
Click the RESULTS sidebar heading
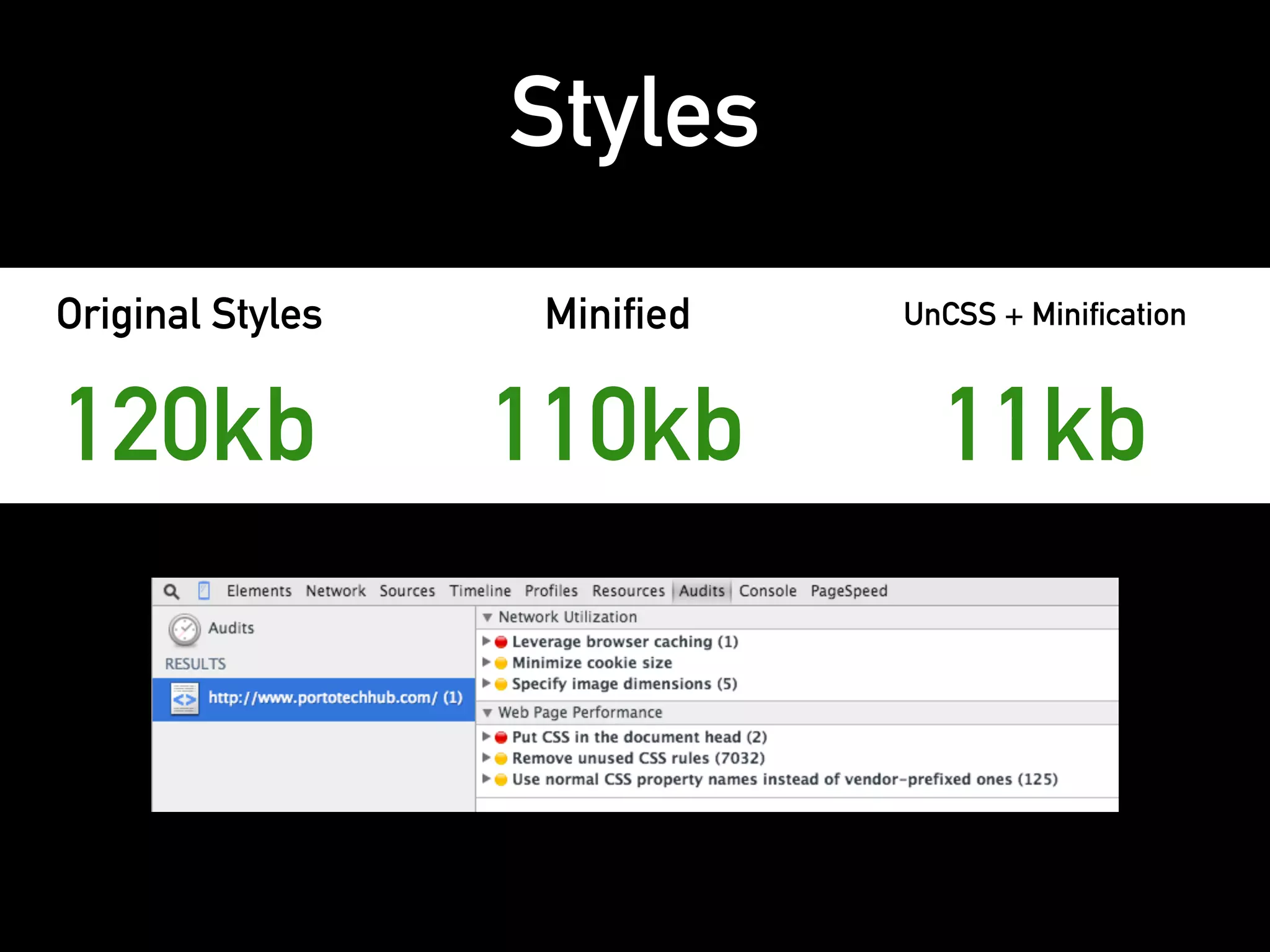pyautogui.click(x=195, y=664)
